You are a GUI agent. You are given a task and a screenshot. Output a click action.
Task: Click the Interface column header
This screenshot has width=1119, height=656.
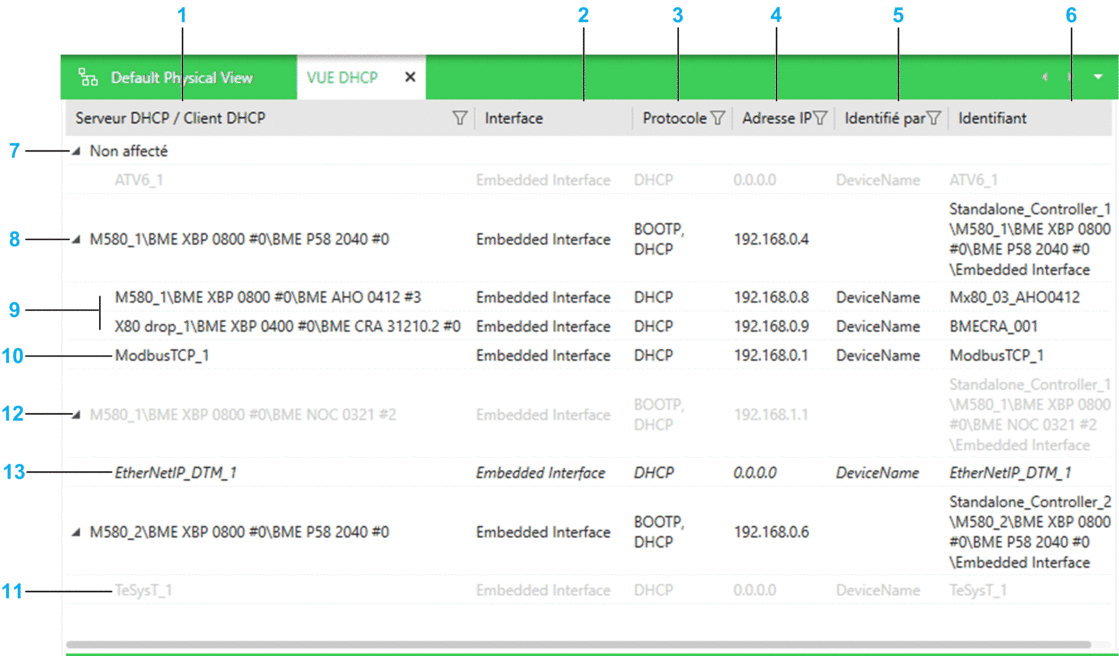514,119
